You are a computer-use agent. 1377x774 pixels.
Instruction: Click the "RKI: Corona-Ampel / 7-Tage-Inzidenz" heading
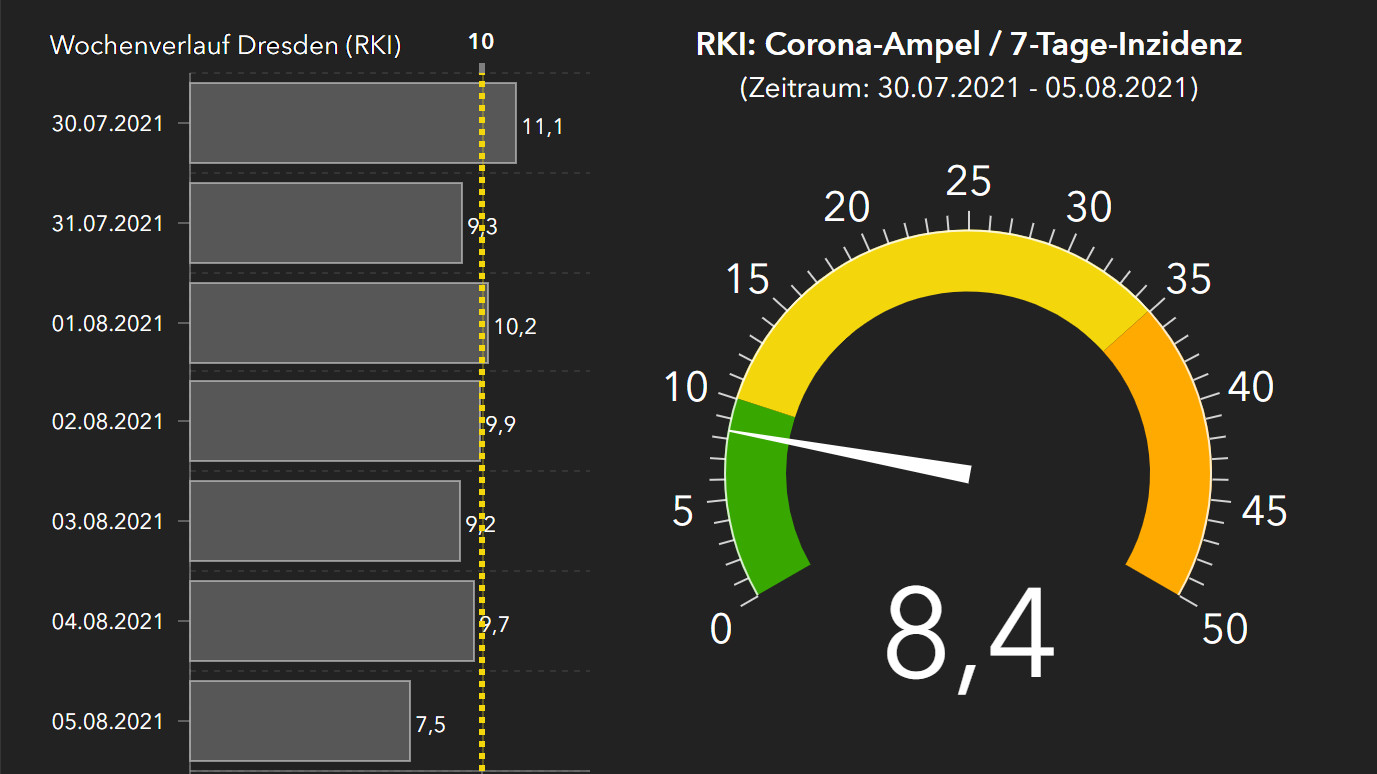pyautogui.click(x=968, y=44)
